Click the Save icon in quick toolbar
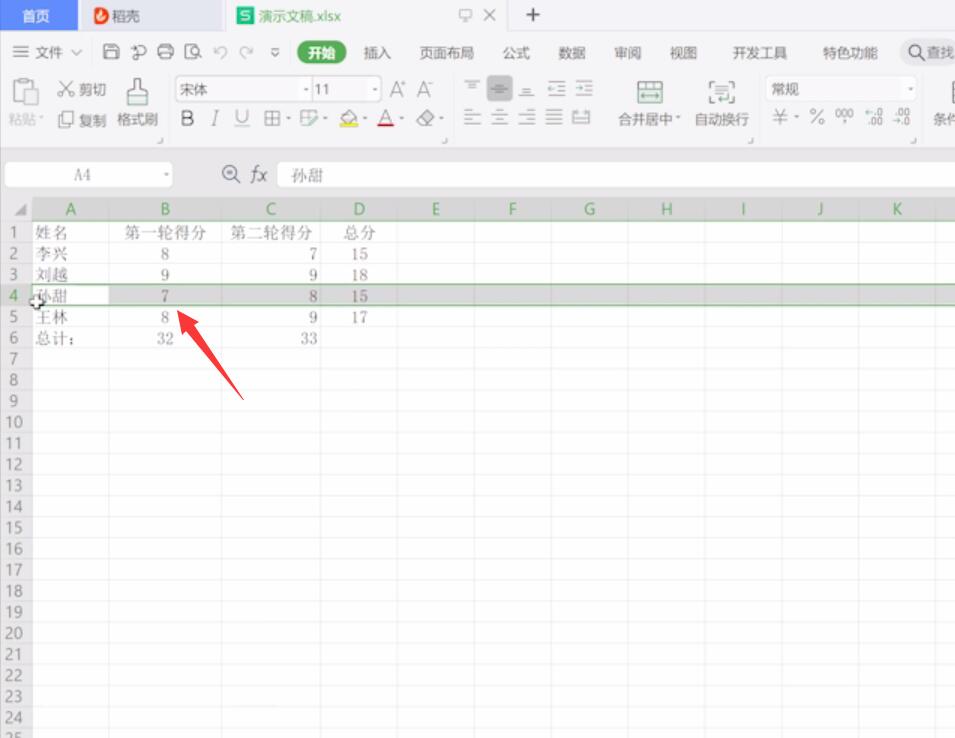Image resolution: width=955 pixels, height=738 pixels. click(111, 52)
